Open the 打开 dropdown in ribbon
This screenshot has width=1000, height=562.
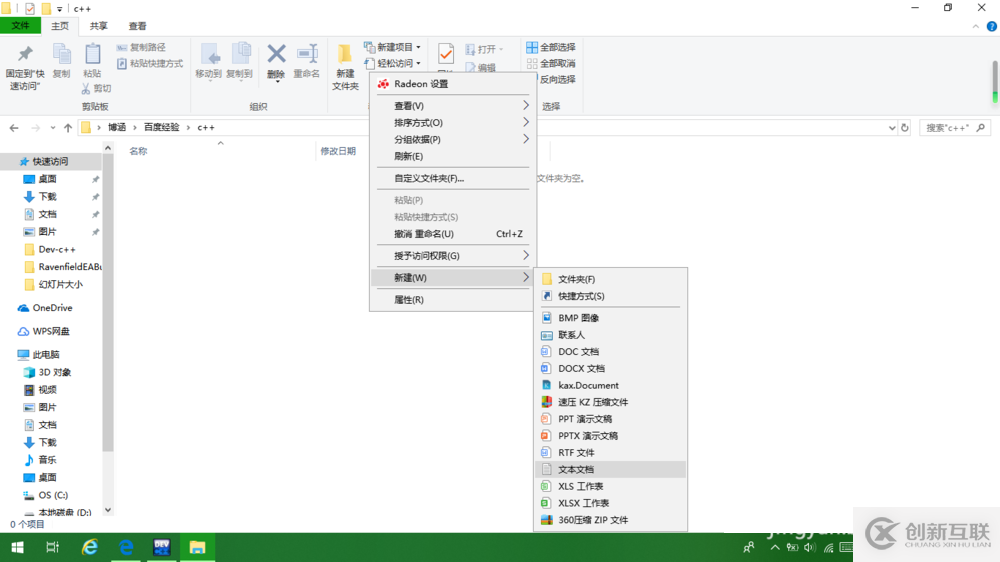[x=484, y=49]
